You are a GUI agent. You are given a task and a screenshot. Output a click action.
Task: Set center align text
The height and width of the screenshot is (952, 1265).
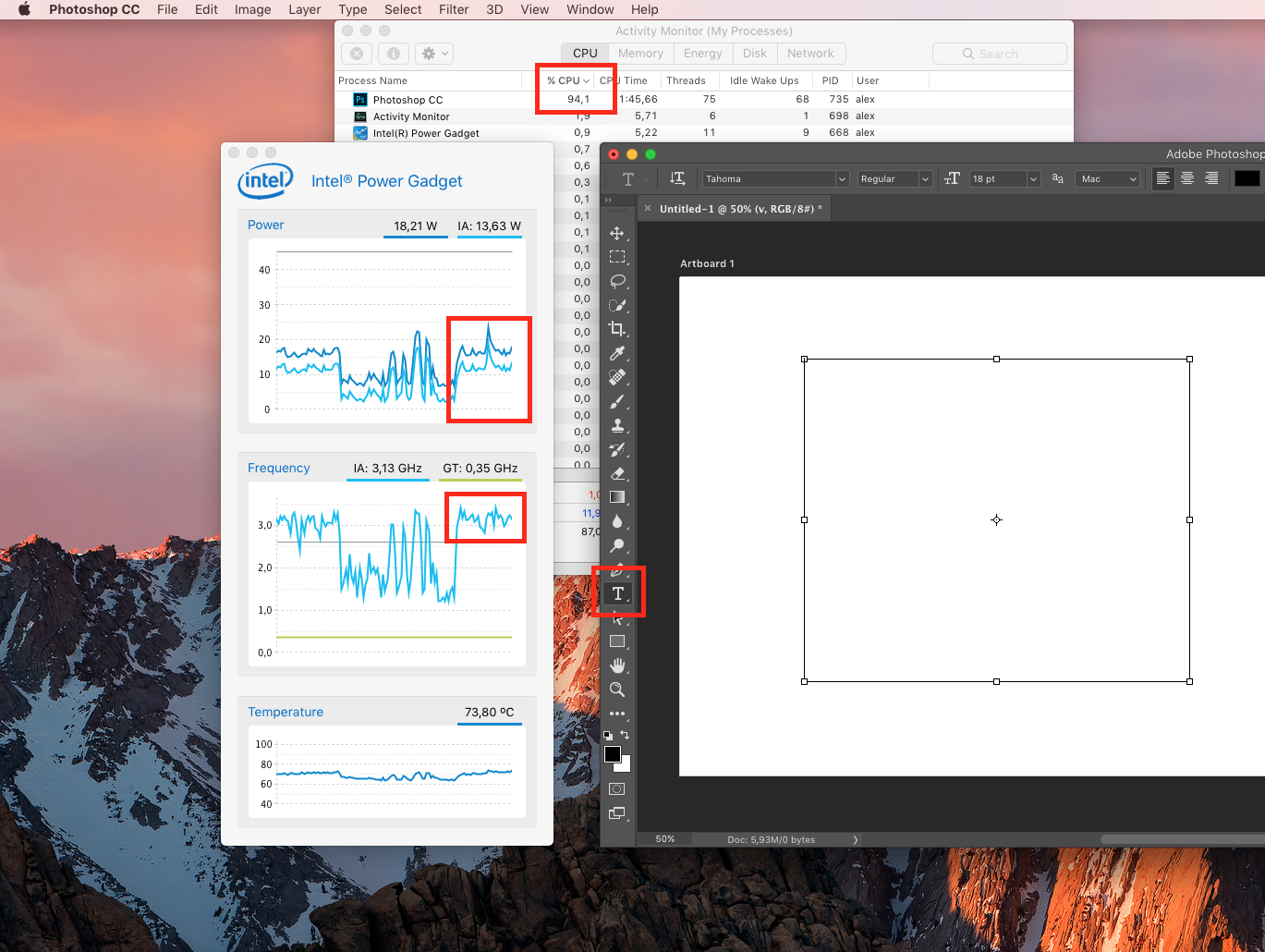[x=1187, y=178]
